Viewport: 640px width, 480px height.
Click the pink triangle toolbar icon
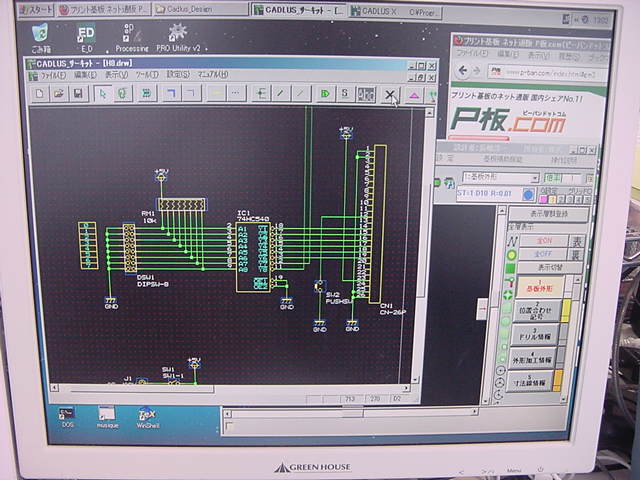pos(414,95)
